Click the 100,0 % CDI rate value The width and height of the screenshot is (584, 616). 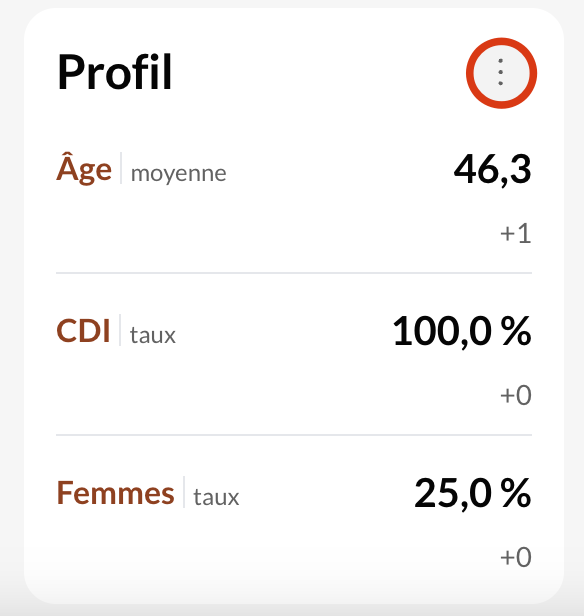tap(462, 332)
